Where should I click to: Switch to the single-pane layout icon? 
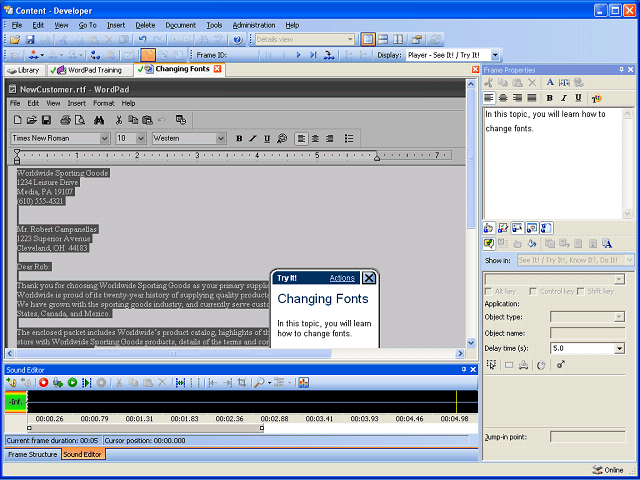coord(368,39)
